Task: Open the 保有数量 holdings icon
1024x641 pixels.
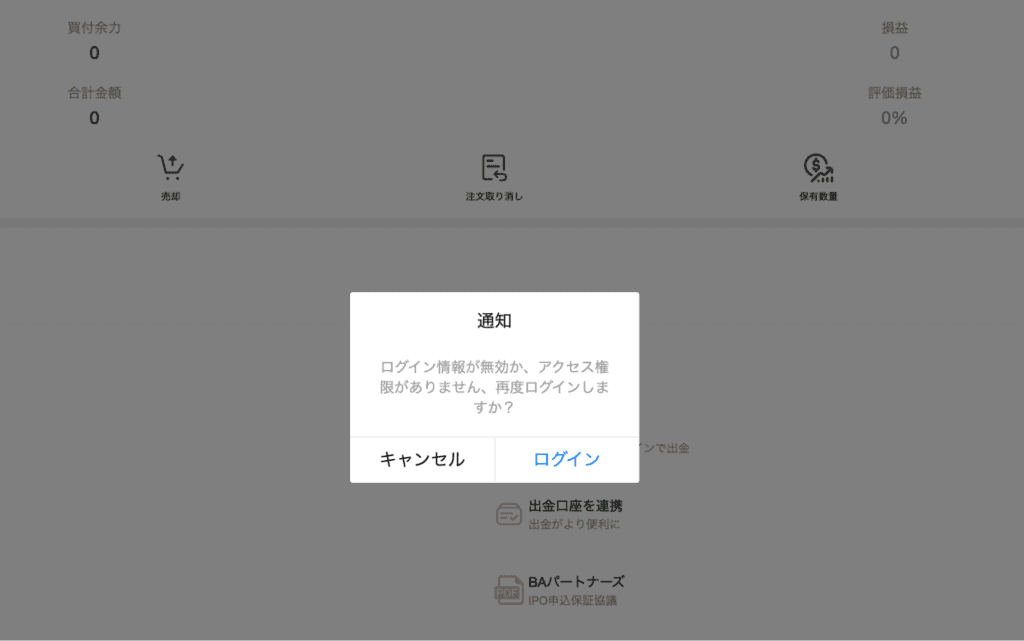Action: (x=818, y=167)
